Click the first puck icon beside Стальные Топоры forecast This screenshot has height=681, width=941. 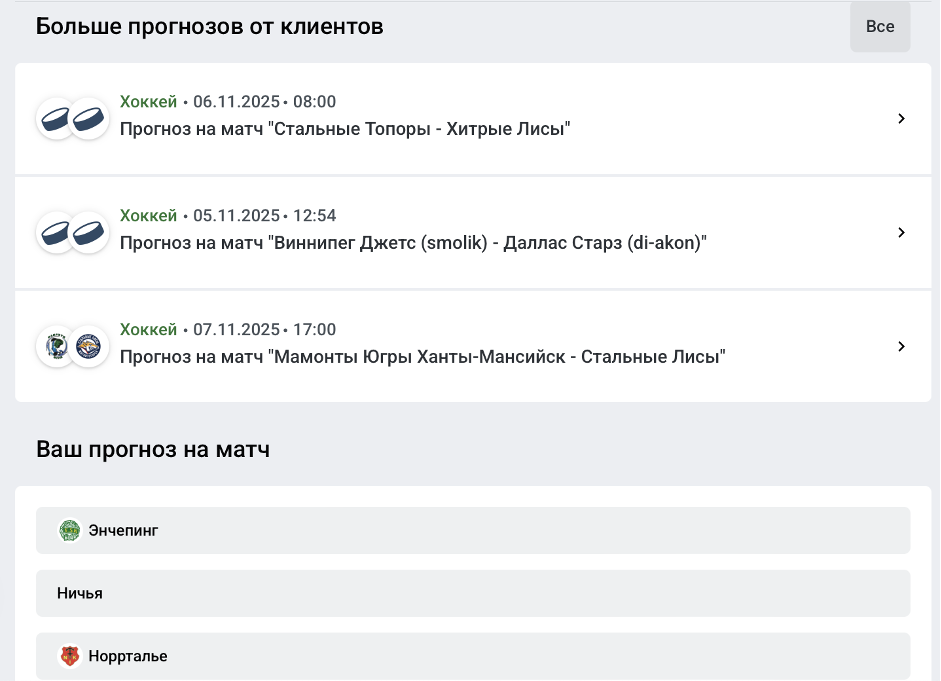(56, 119)
